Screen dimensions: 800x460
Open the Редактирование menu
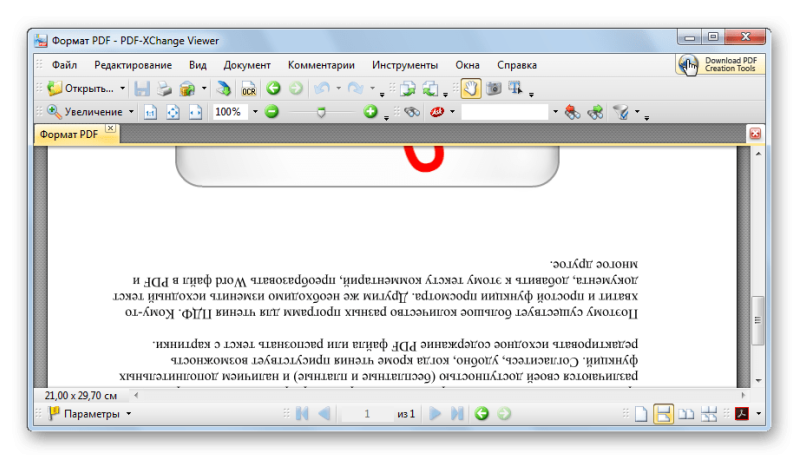pos(133,65)
